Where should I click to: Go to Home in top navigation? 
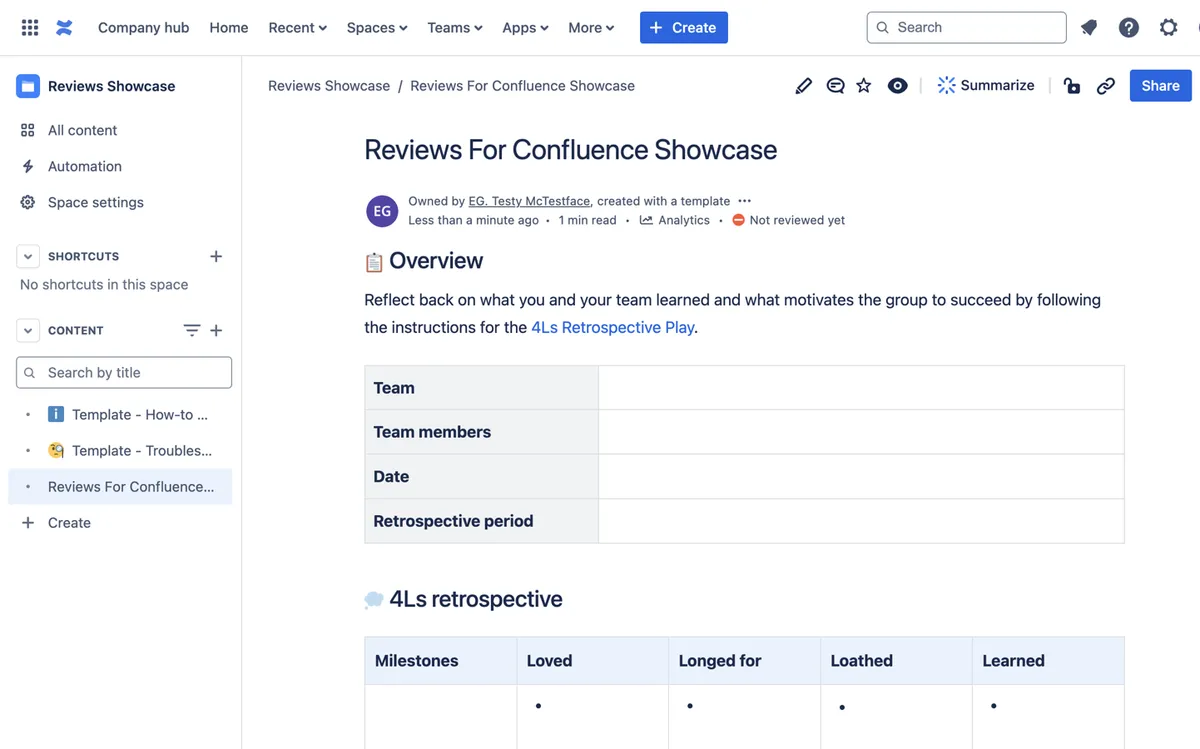click(x=229, y=28)
